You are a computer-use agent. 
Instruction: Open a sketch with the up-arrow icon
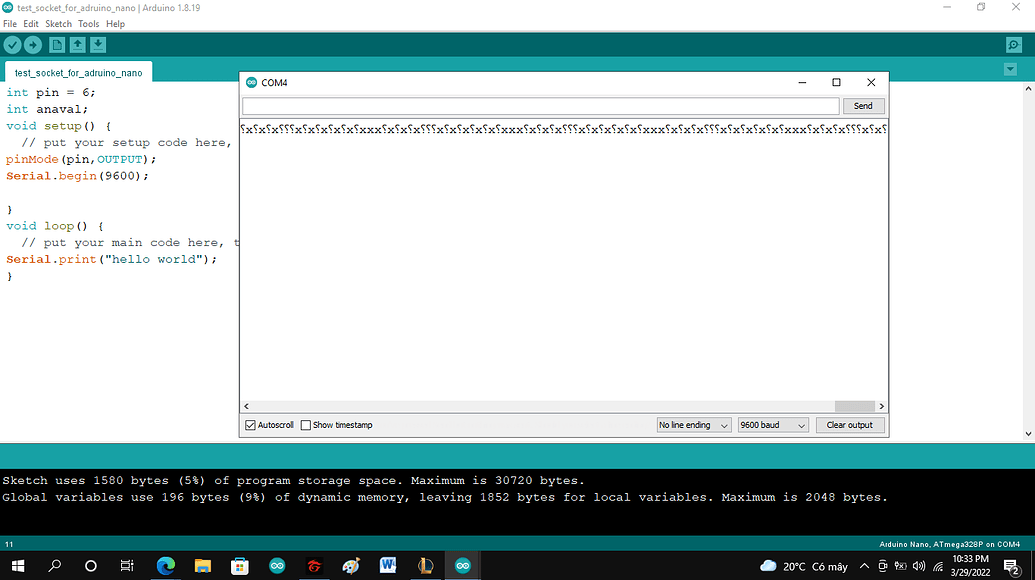tap(77, 45)
